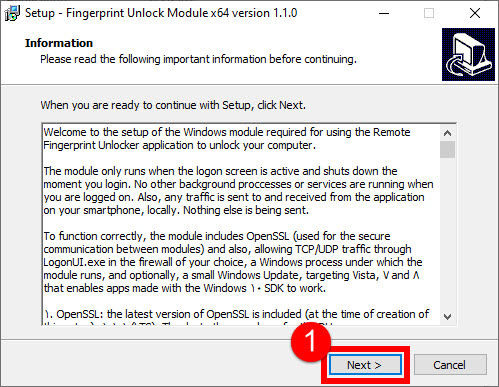499x387 pixels.
Task: Click the scrollbar thumb in information box
Action: tap(447, 149)
